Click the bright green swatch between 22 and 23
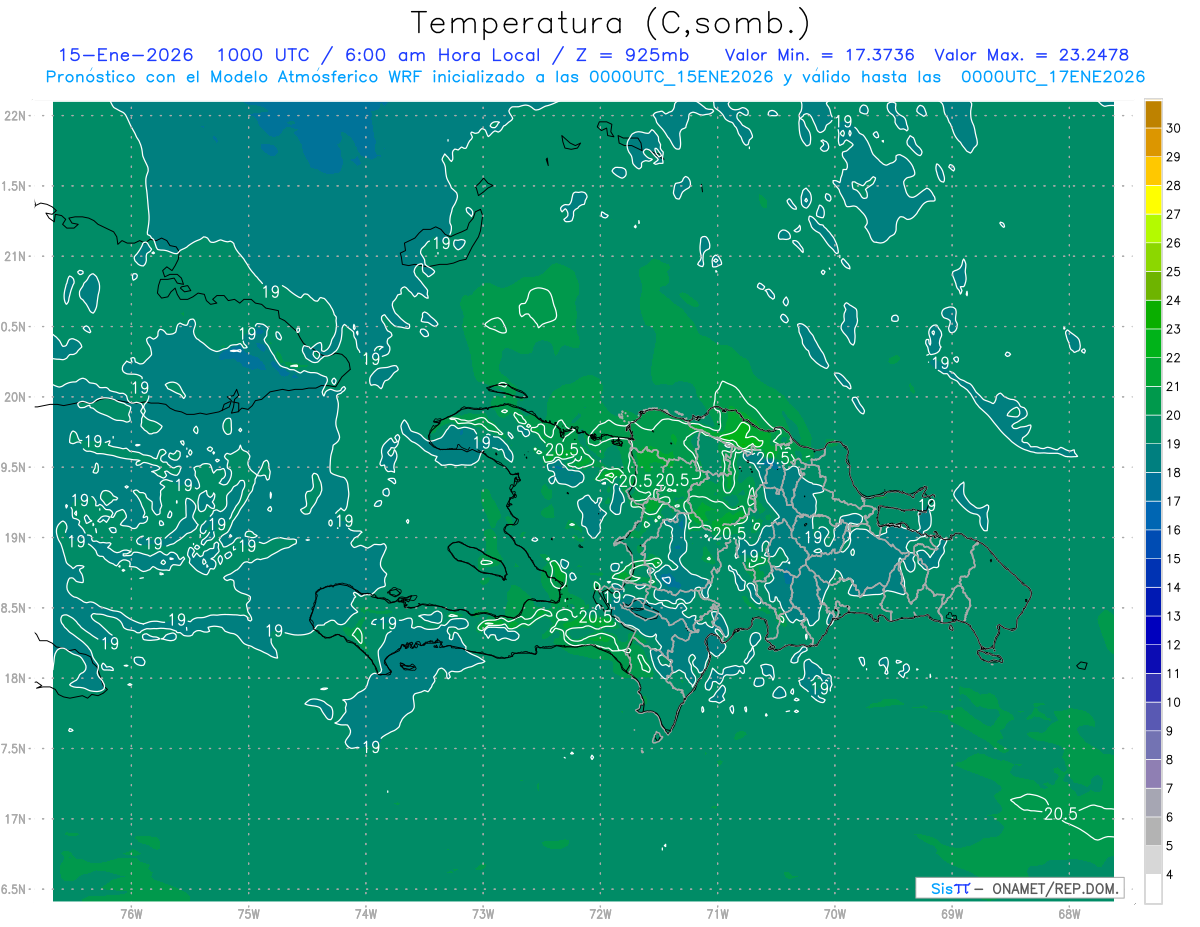Viewport: 1200px width, 927px height. click(x=1154, y=343)
